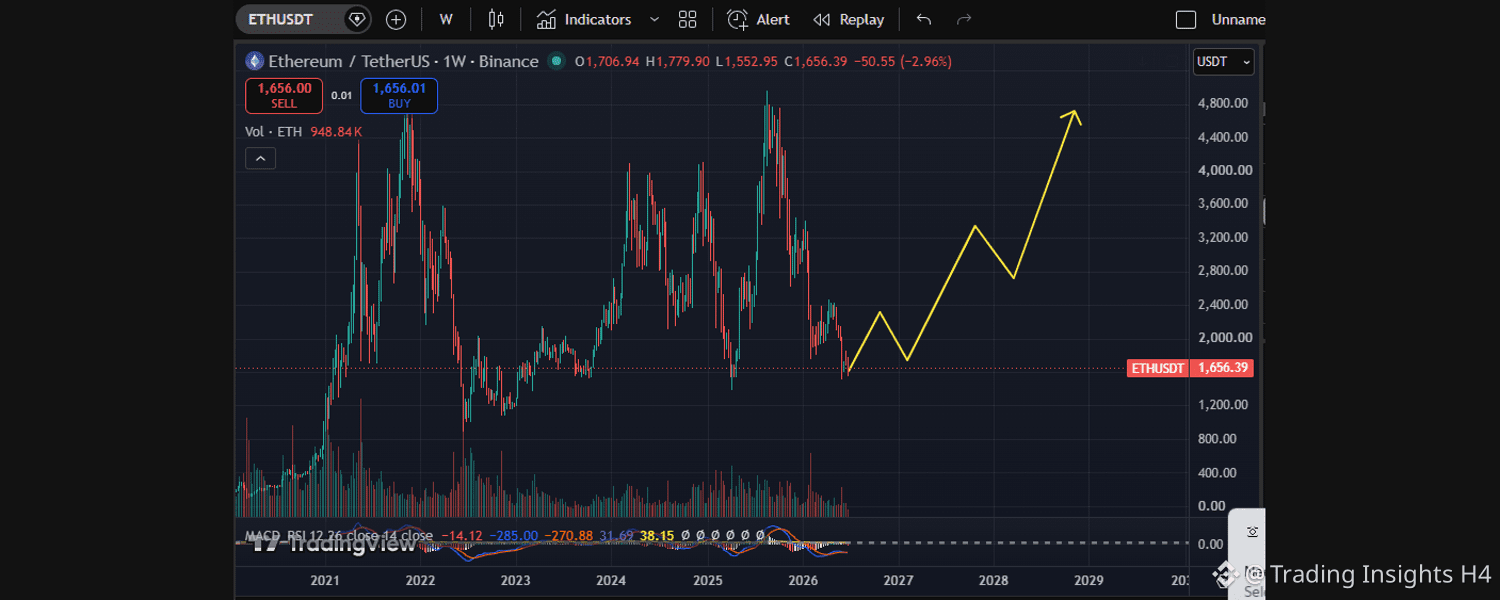Click the 1,656.00 SELL button

pyautogui.click(x=284, y=95)
